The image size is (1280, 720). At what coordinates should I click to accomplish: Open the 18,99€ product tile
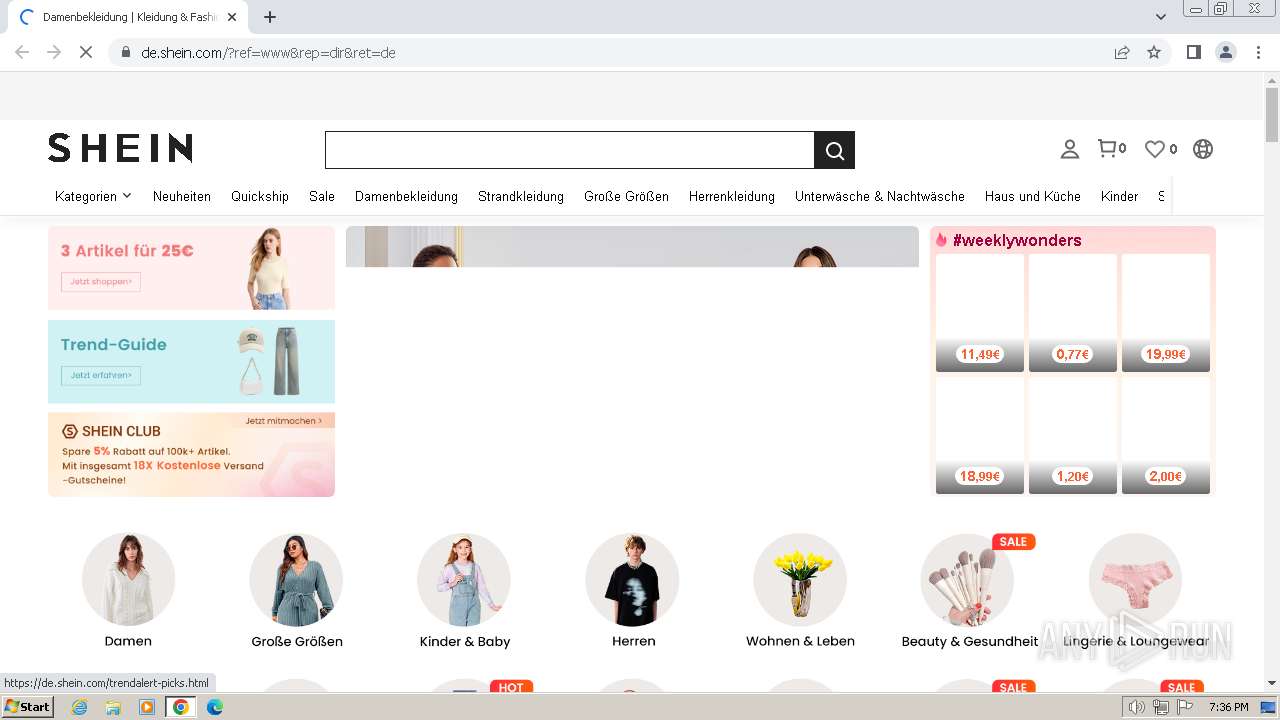point(980,436)
